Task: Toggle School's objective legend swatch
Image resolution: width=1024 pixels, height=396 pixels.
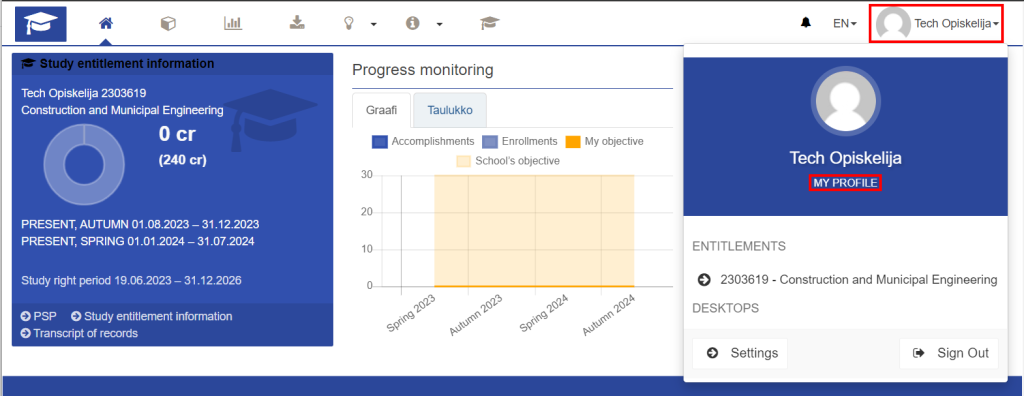Action: coord(463,161)
